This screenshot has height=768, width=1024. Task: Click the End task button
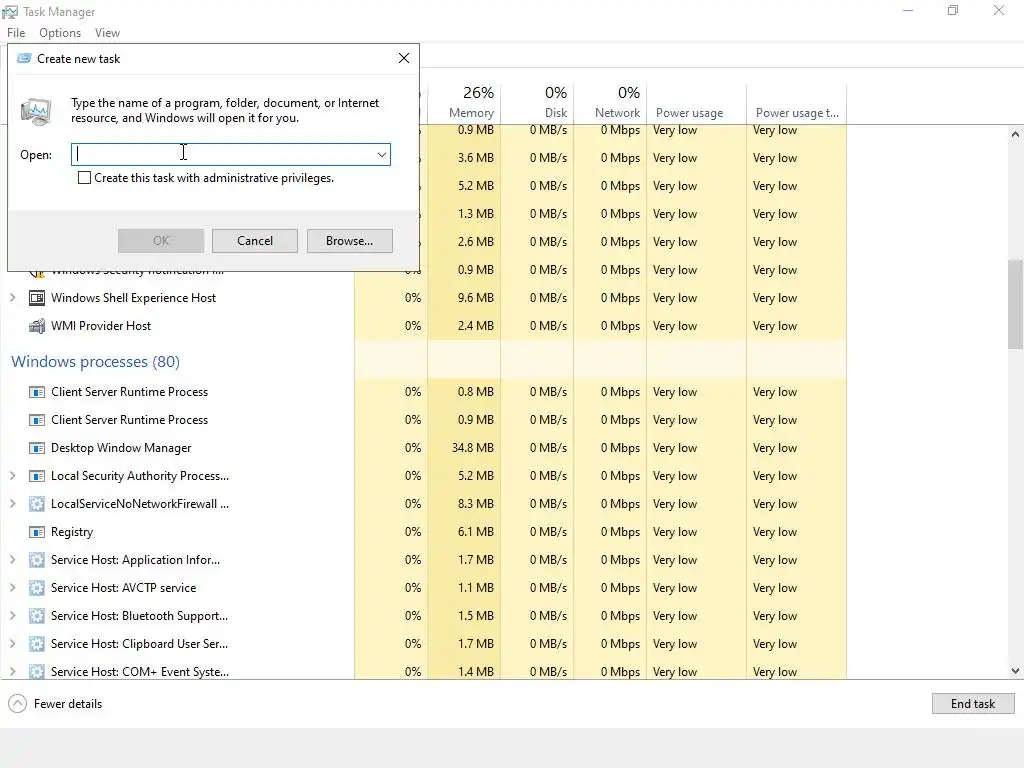click(973, 704)
